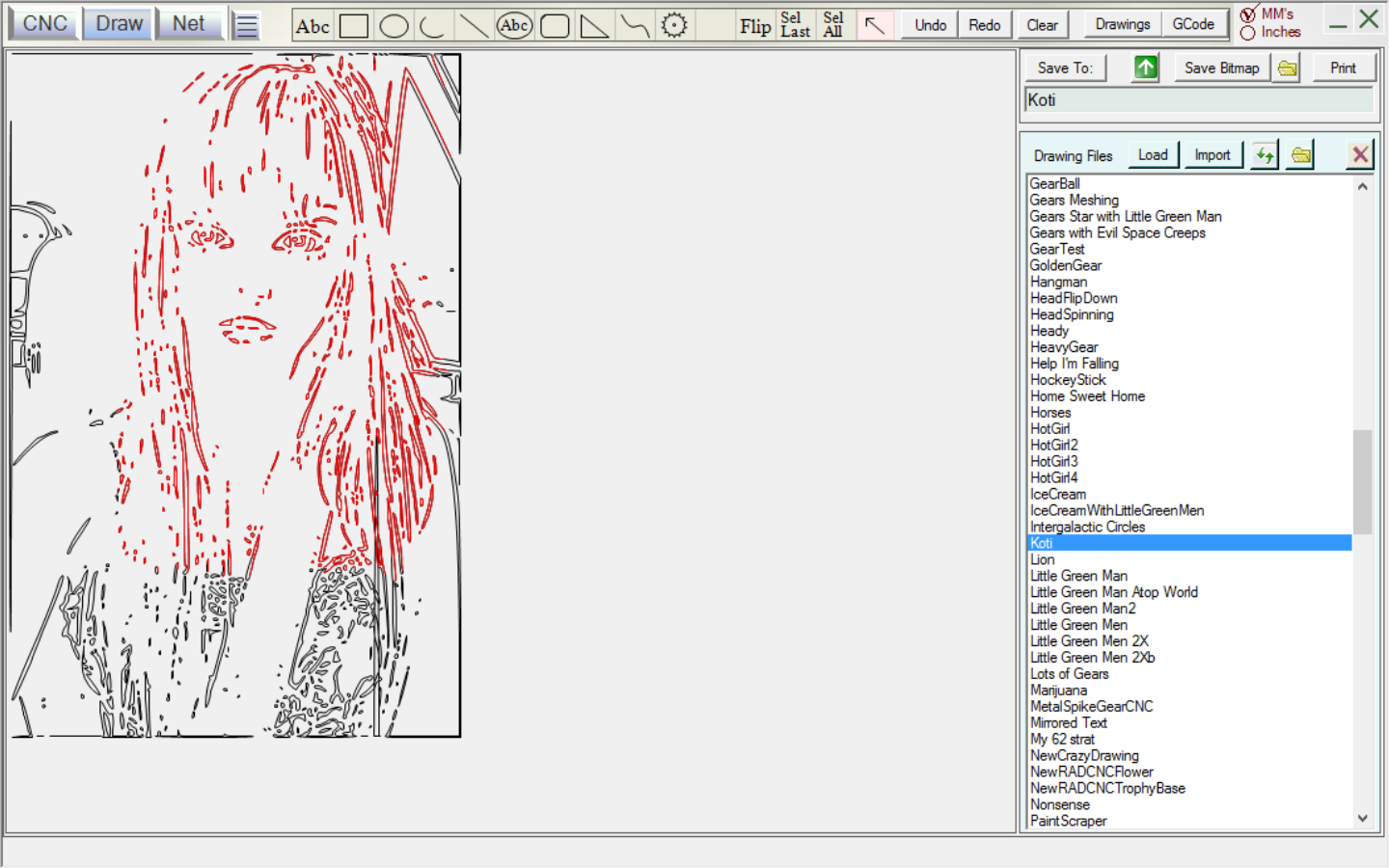Click the Save Bitmap button

[x=1222, y=68]
